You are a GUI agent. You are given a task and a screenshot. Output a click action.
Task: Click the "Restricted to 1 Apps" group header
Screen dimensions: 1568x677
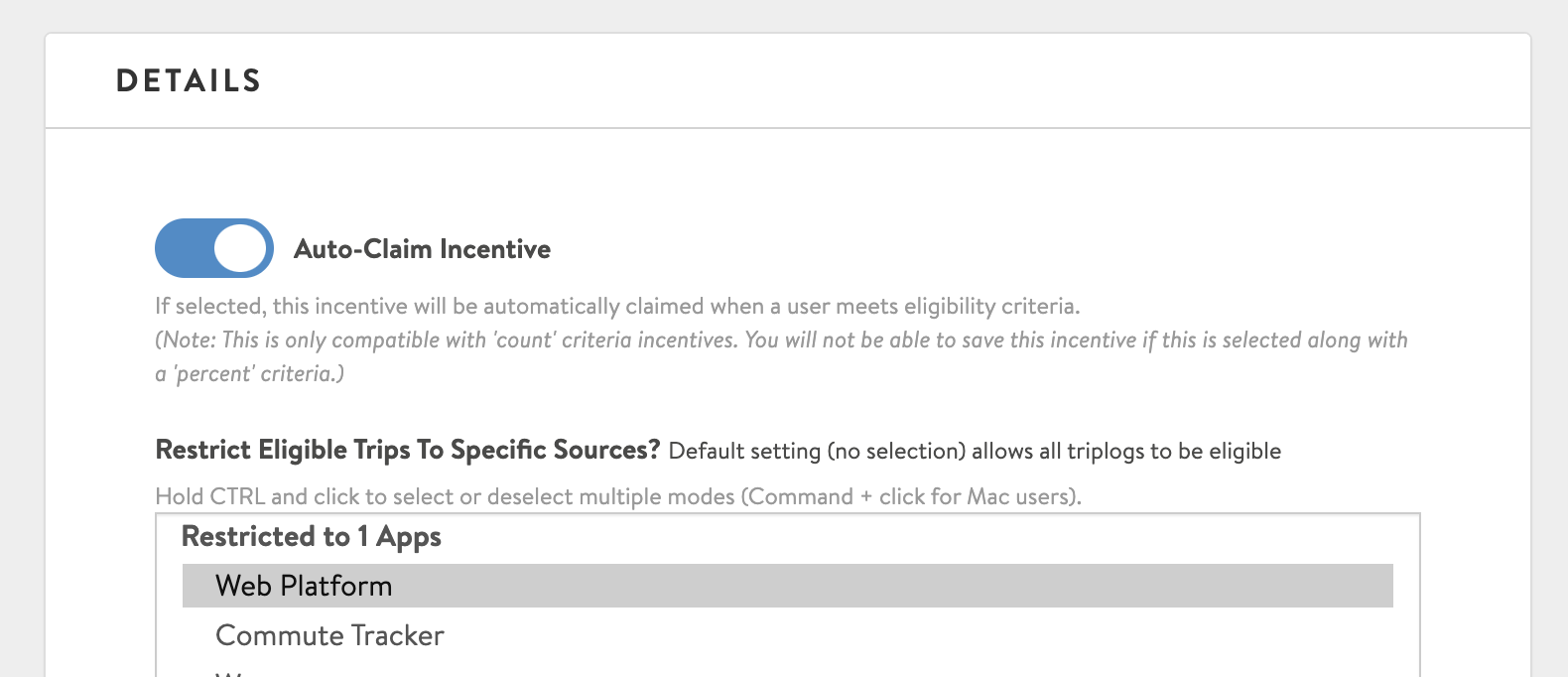point(311,537)
